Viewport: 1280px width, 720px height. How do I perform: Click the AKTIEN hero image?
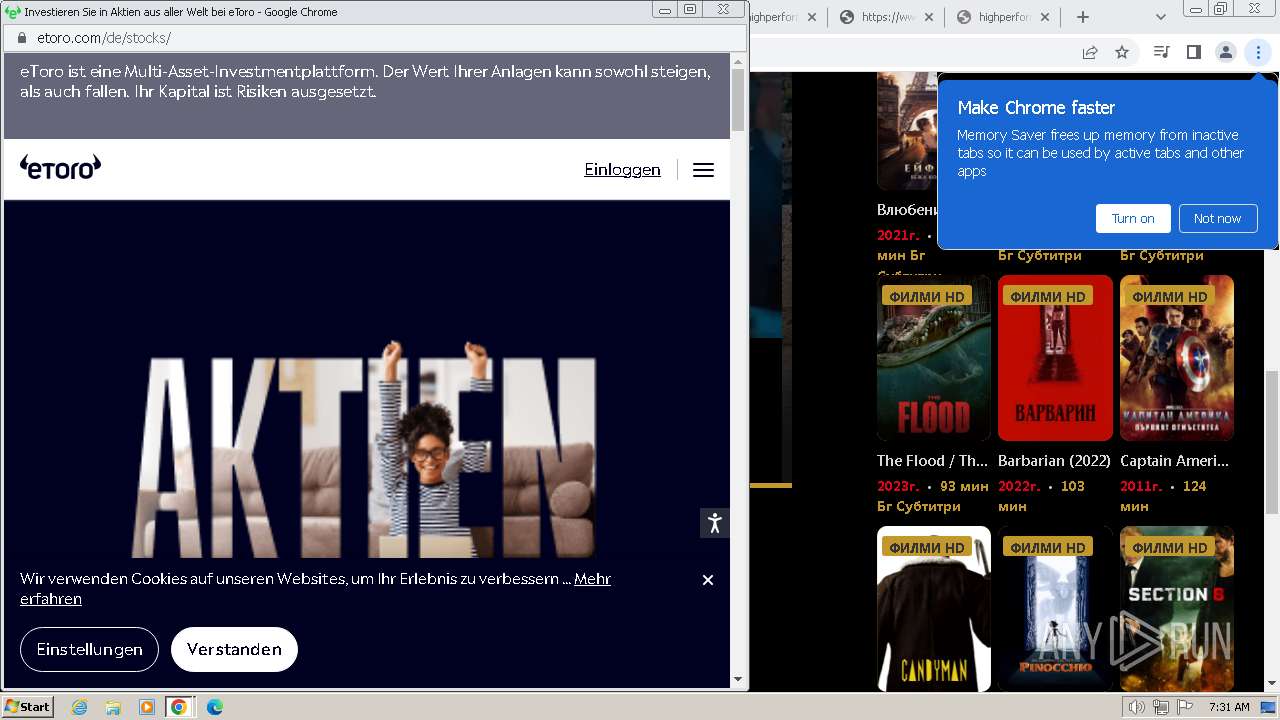[364, 448]
